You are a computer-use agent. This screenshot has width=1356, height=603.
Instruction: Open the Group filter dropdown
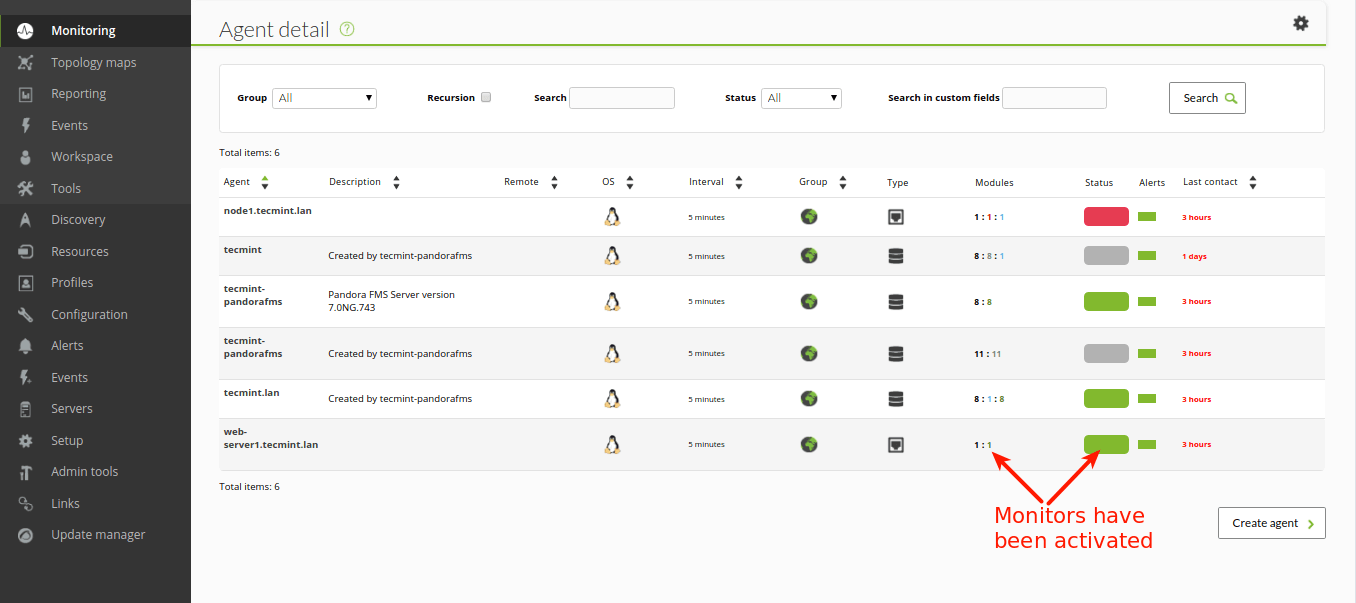coord(324,98)
